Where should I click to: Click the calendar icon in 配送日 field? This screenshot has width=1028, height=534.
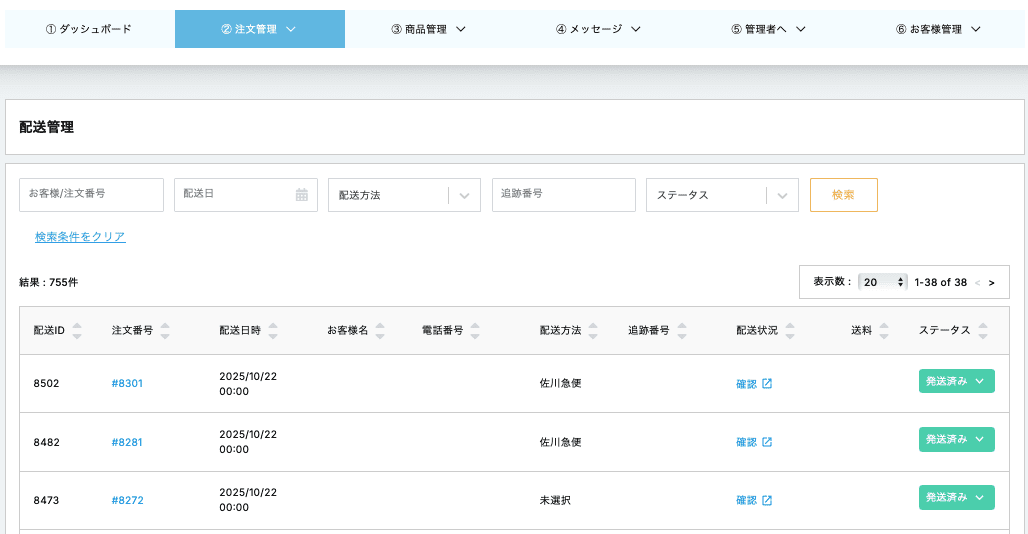point(301,195)
